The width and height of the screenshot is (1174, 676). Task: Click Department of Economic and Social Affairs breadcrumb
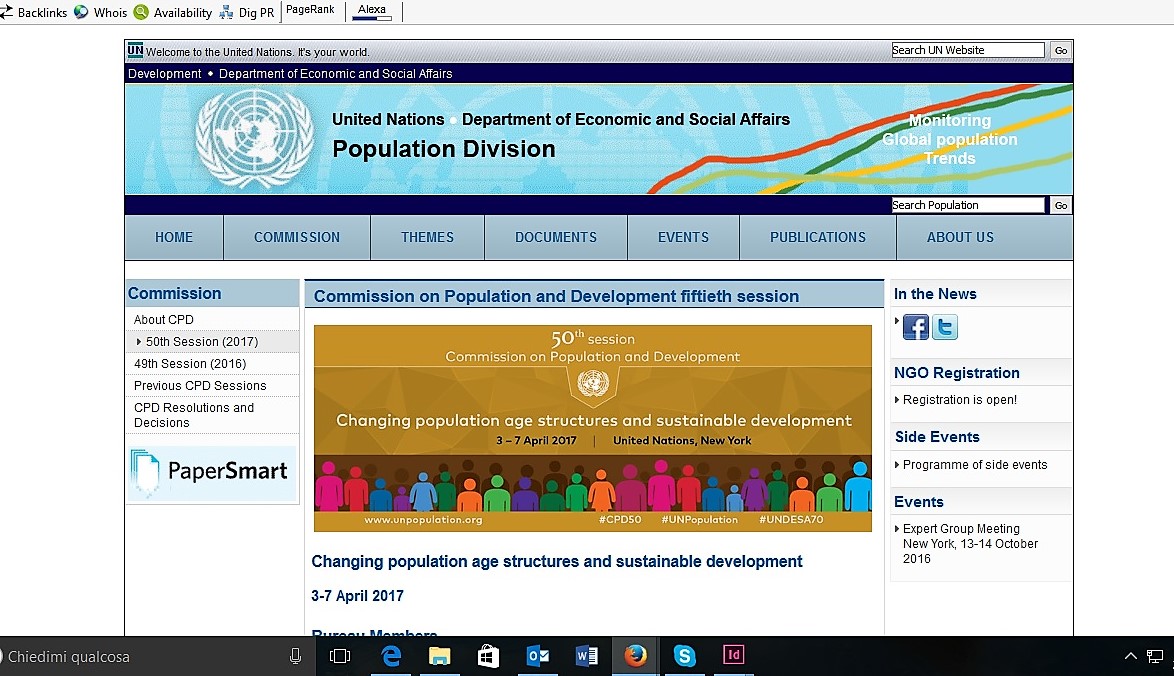335,73
